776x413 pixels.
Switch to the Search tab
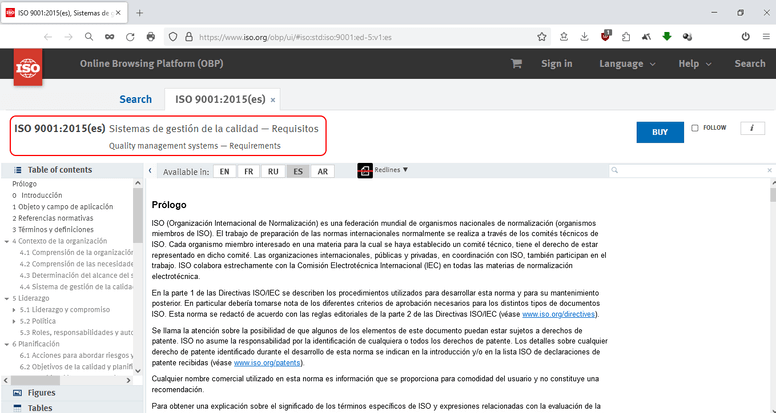(x=135, y=99)
